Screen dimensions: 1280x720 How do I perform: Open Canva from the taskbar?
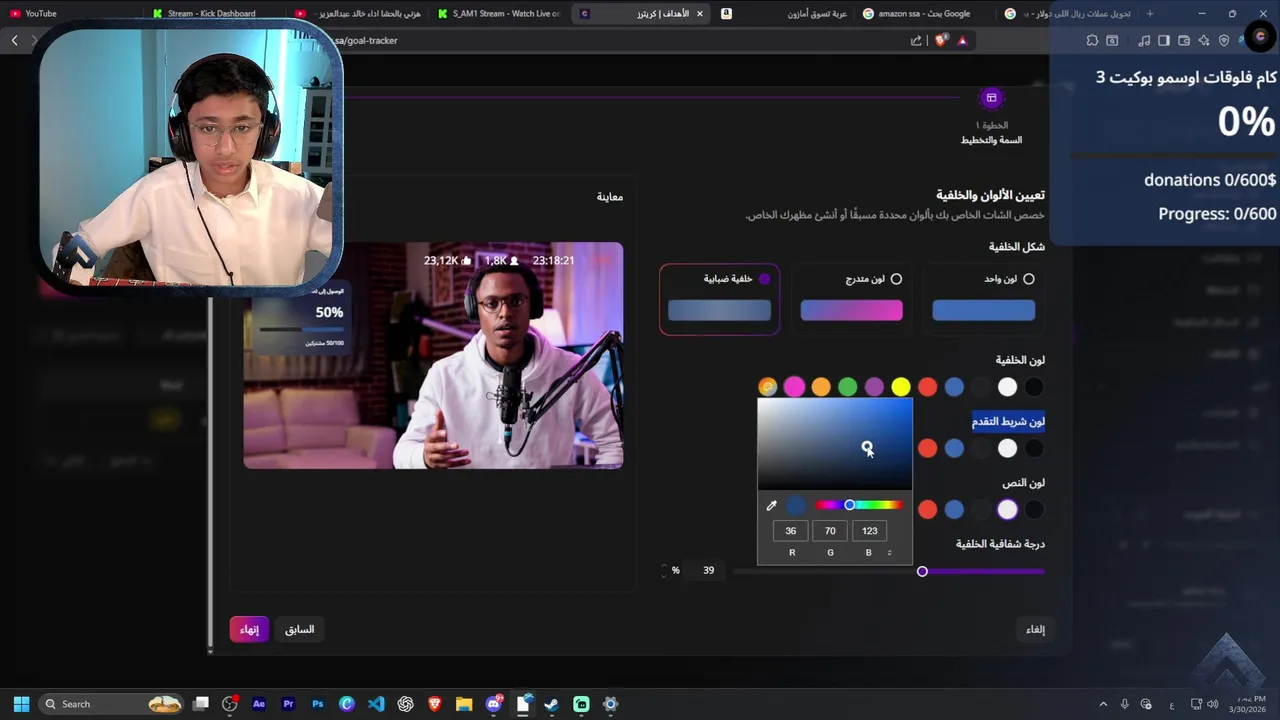coord(347,704)
